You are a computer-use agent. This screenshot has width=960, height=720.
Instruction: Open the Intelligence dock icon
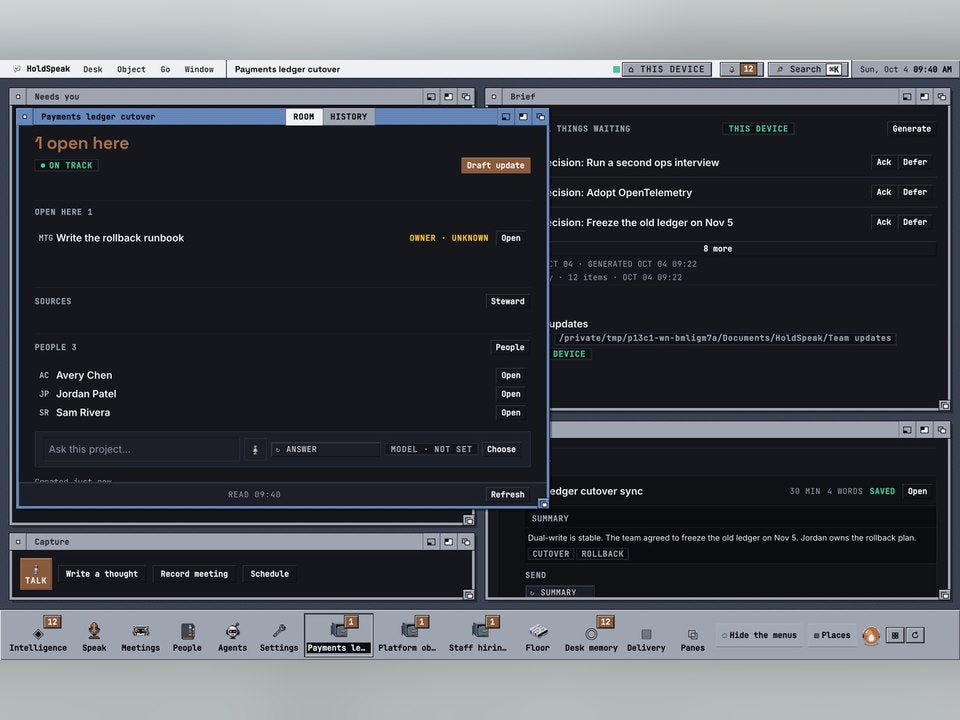tap(38, 636)
